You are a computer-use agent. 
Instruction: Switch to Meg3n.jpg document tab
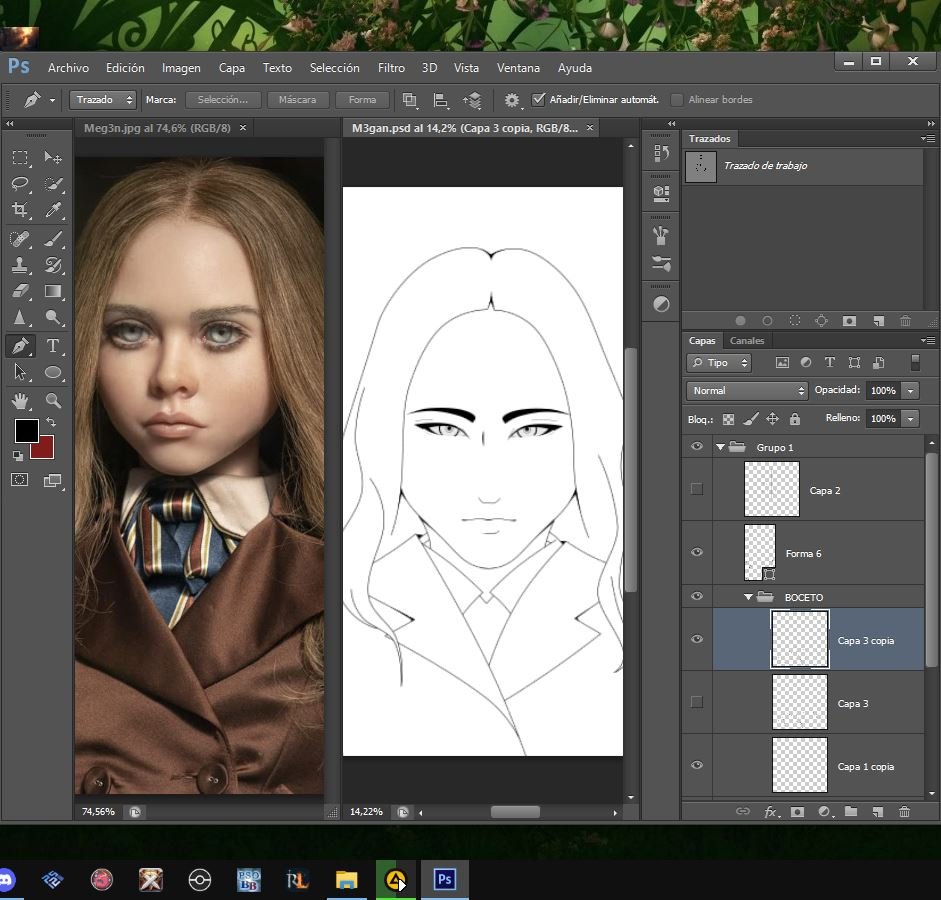coord(157,128)
